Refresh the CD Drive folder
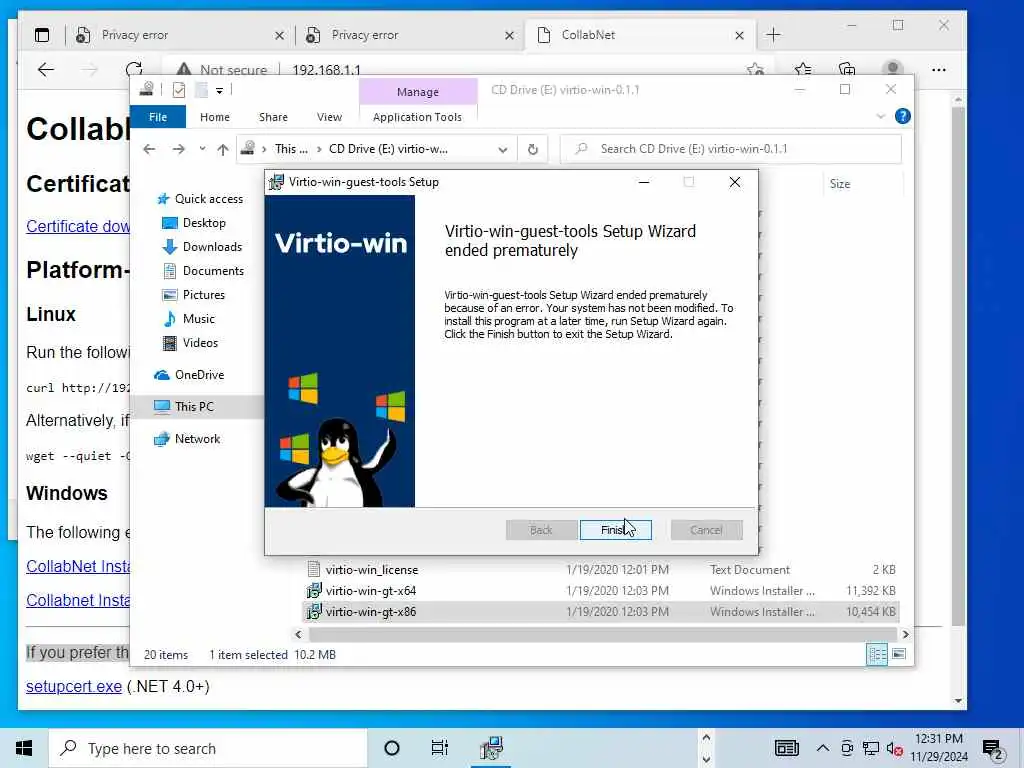Image resolution: width=1024 pixels, height=768 pixels. point(533,149)
